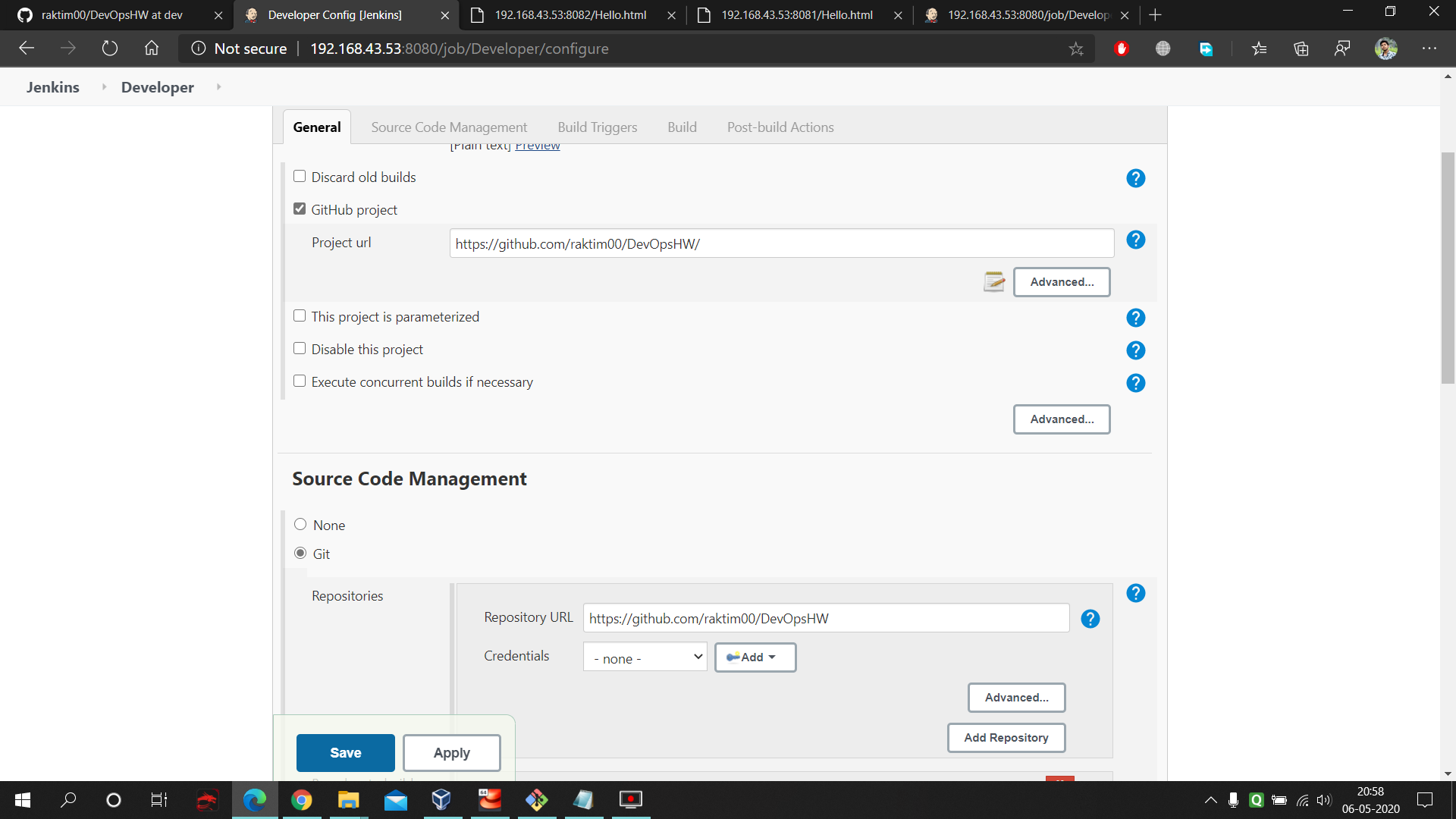The width and height of the screenshot is (1456, 819).
Task: Go to Post-build Actions tab
Action: (x=780, y=127)
